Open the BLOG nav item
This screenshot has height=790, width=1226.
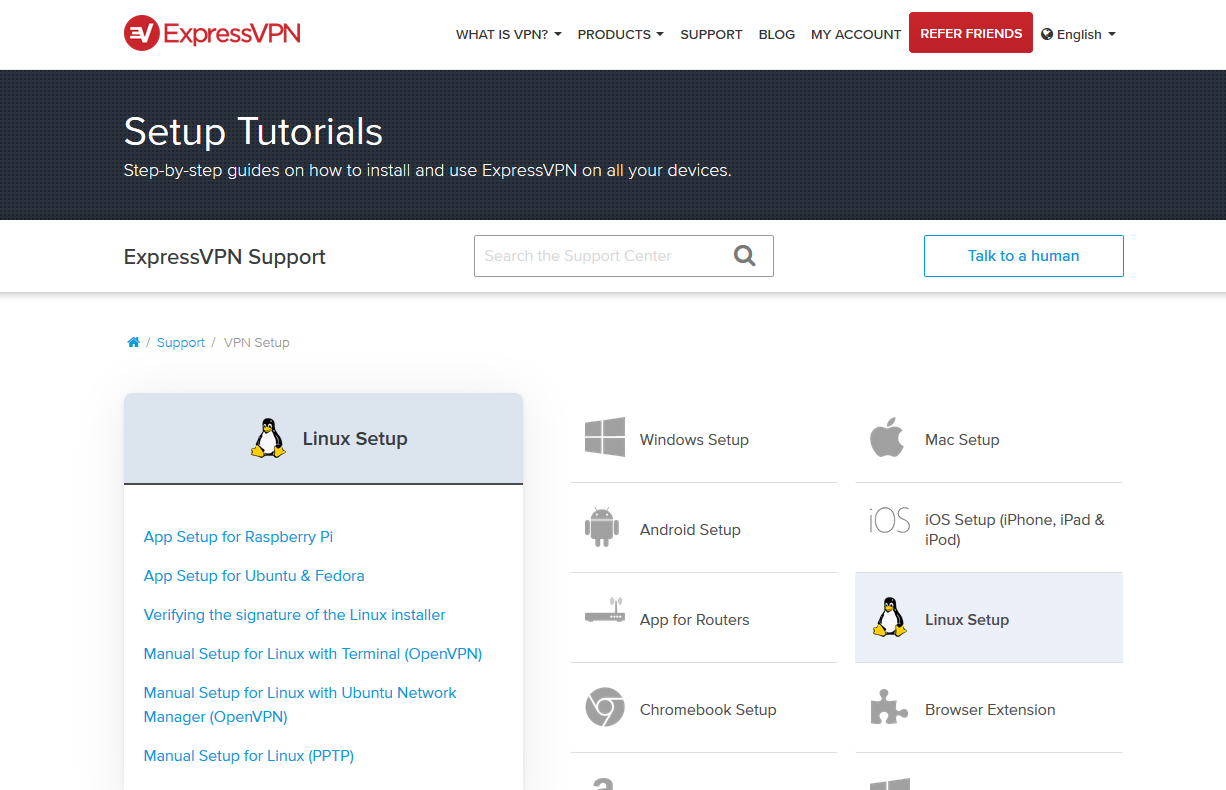click(777, 34)
